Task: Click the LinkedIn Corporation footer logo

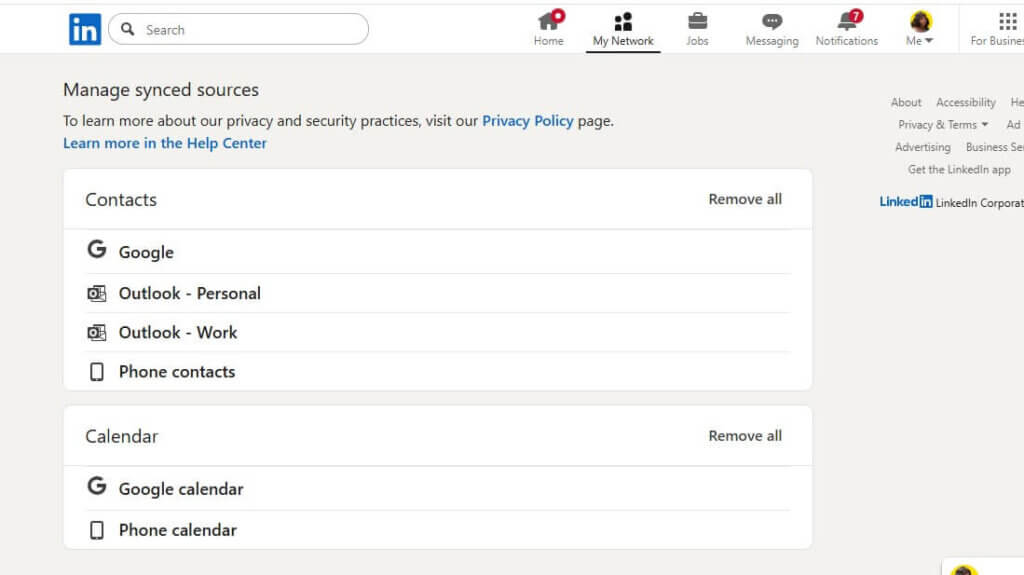Action: 906,202
